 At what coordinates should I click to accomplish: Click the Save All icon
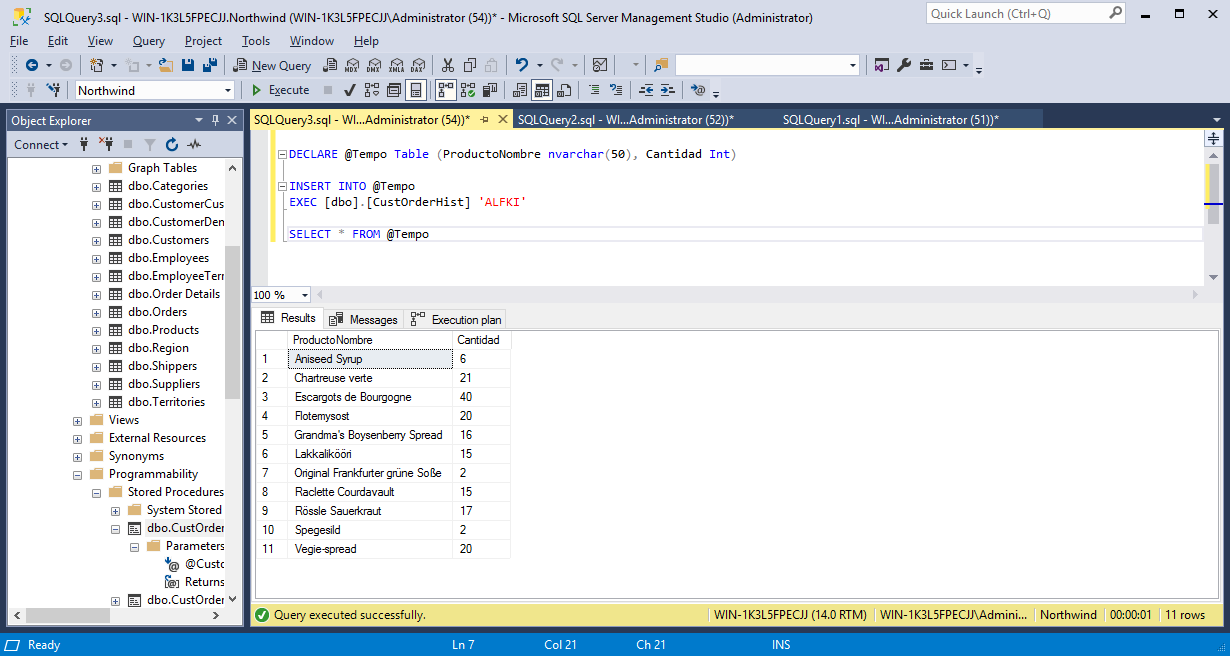pos(210,65)
